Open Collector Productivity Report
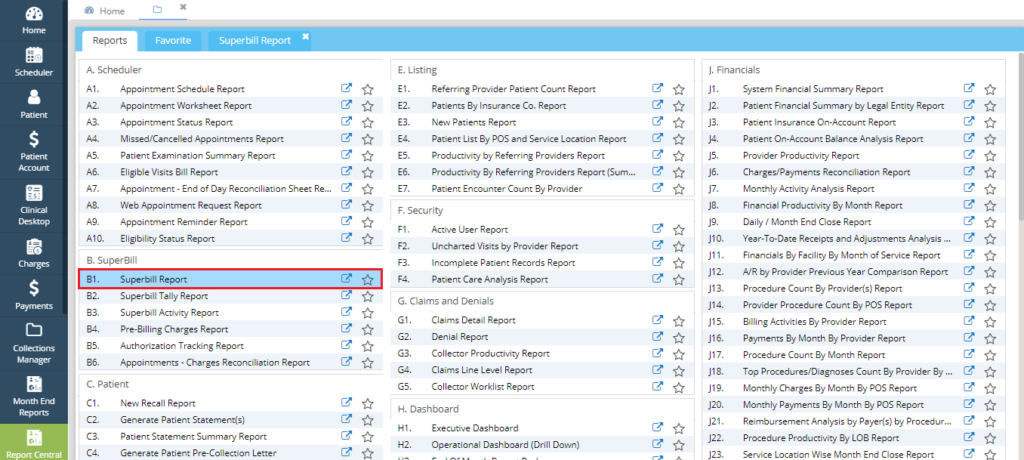Viewport: 1024px width, 460px height. (x=490, y=353)
